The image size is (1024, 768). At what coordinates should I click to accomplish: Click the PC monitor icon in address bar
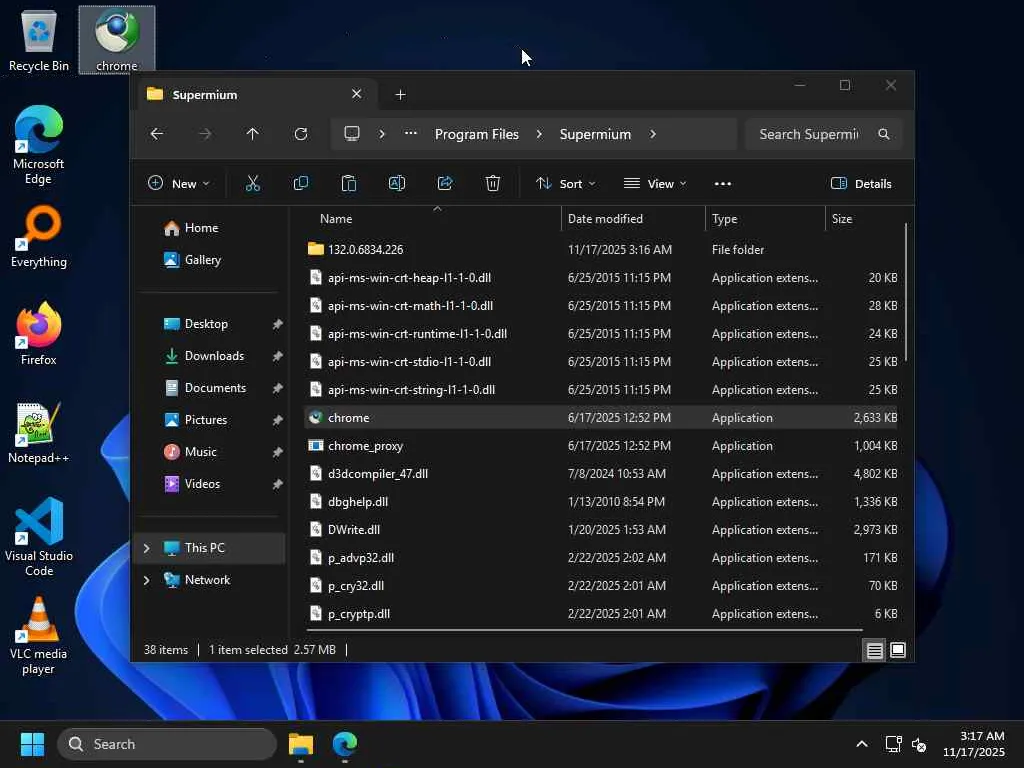coord(352,134)
